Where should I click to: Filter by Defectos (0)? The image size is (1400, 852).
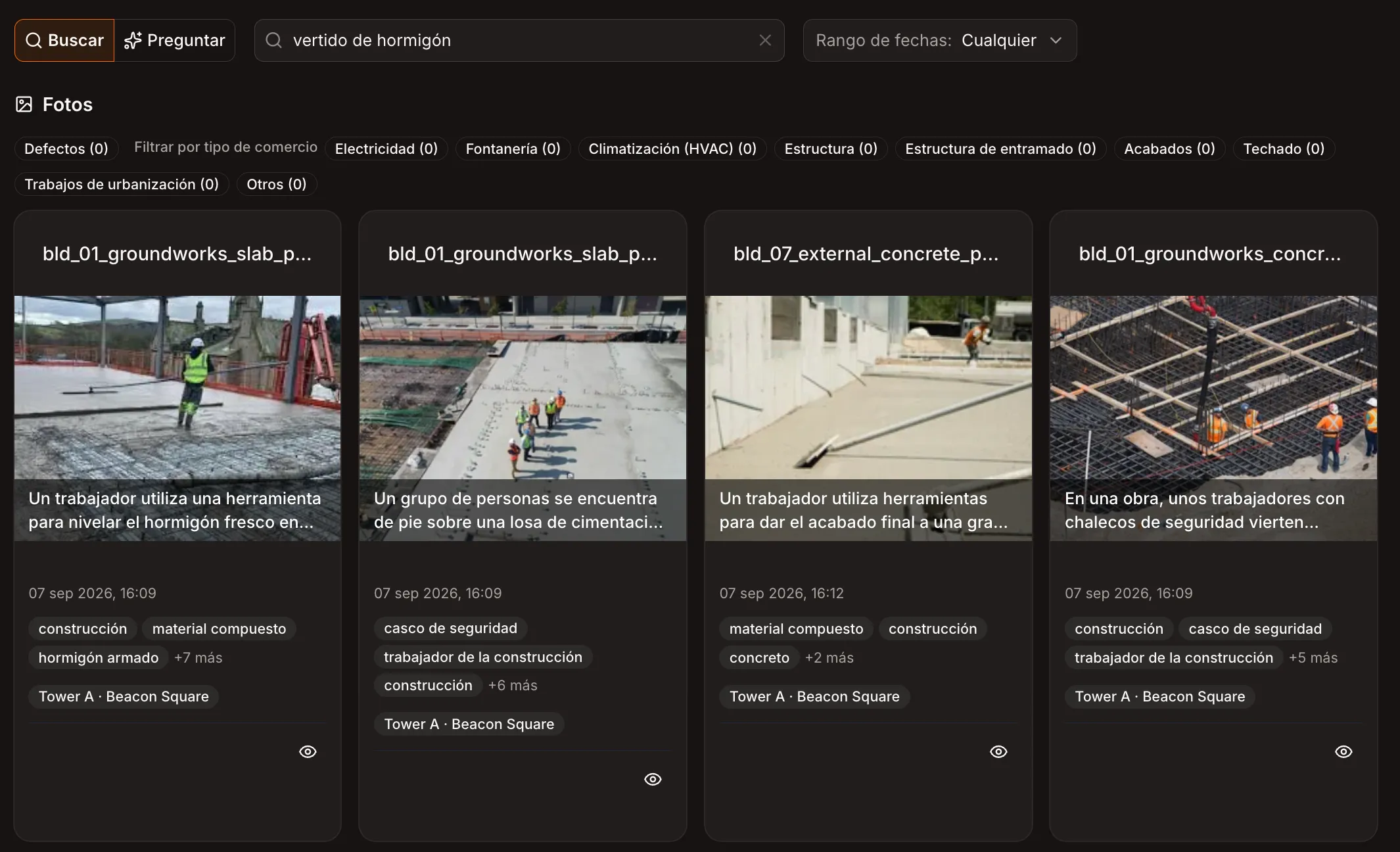[66, 149]
